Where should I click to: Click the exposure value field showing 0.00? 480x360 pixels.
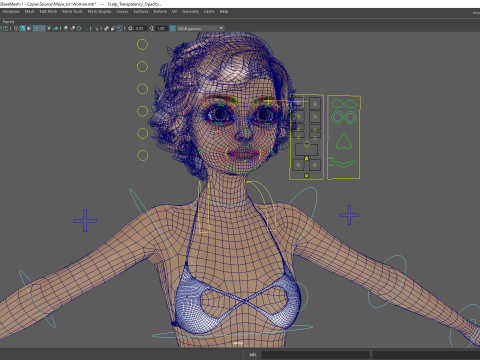coord(140,28)
